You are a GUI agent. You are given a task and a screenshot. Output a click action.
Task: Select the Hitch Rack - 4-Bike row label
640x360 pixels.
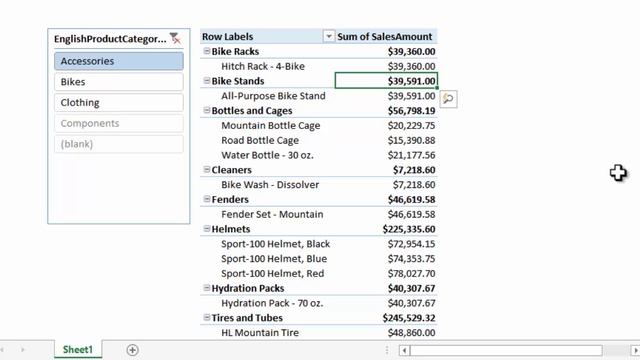[x=263, y=66]
